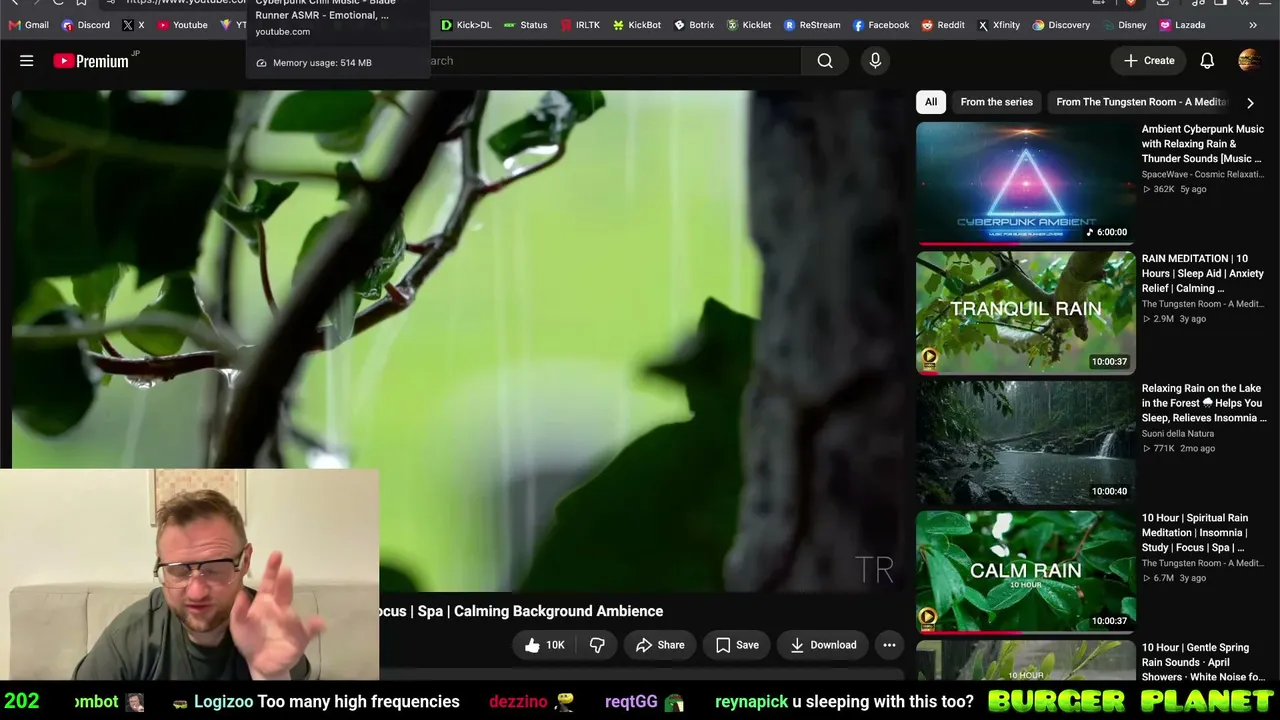Open the X bookmark next to Discord
This screenshot has width=1280, height=720.
click(134, 25)
